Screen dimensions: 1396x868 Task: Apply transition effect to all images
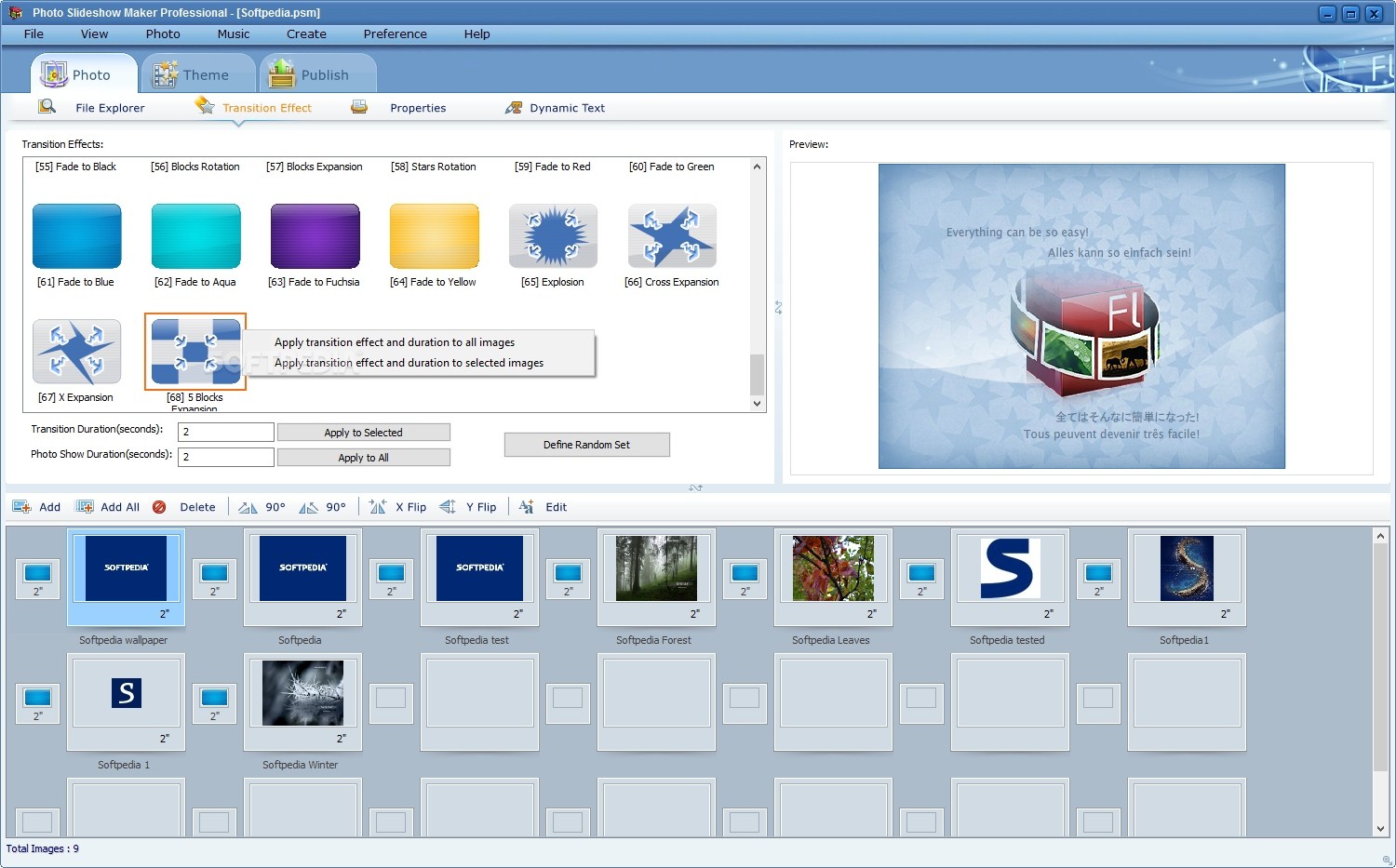[395, 342]
